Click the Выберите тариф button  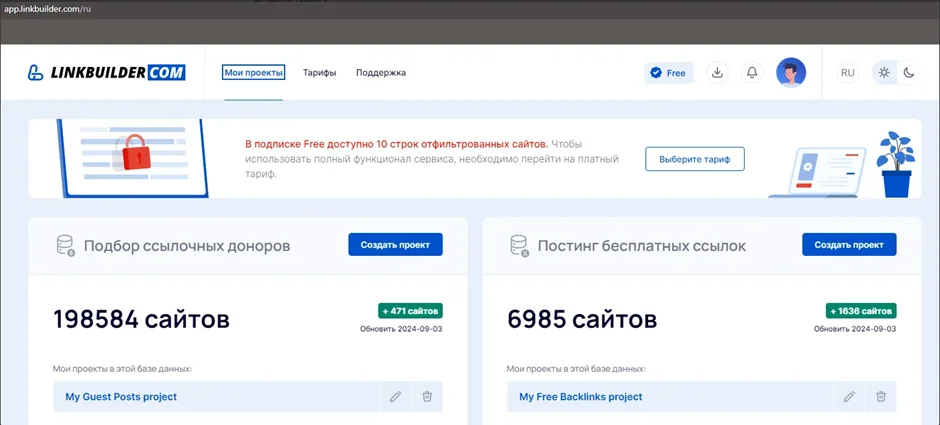pos(695,159)
